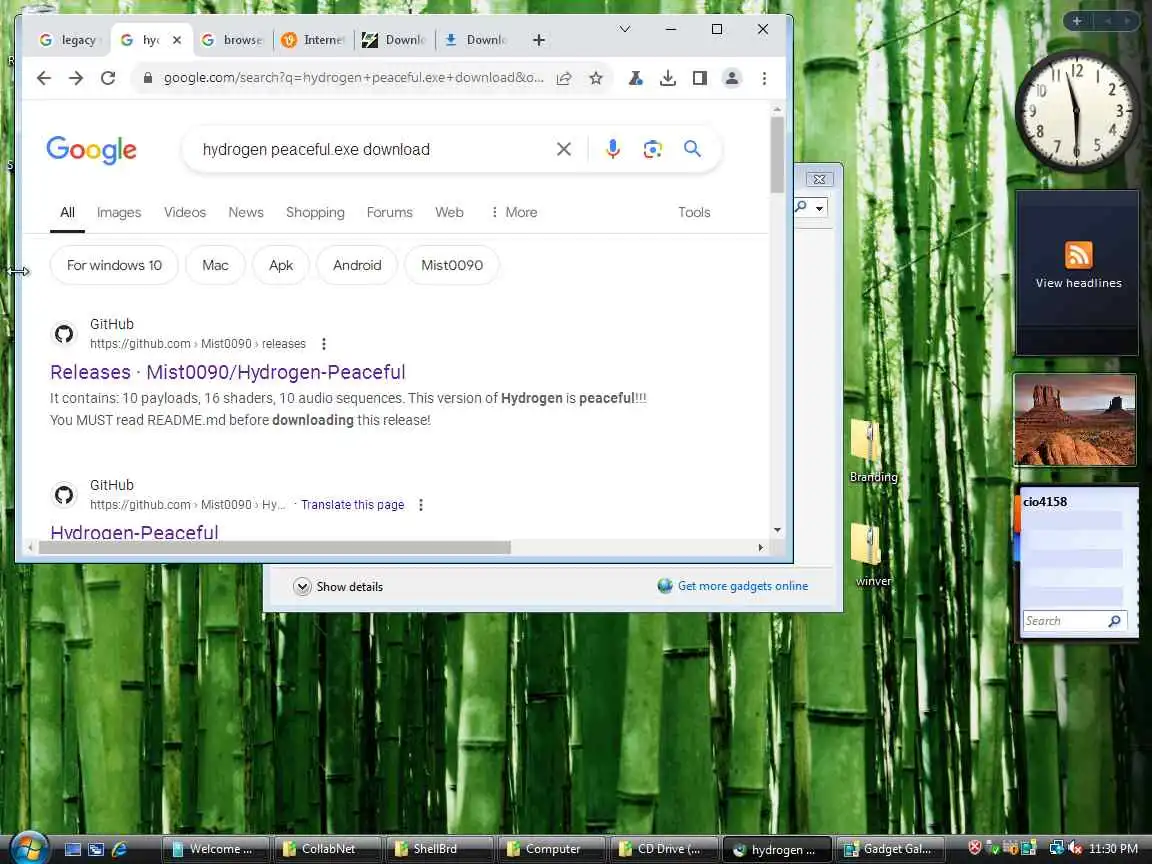Viewport: 1152px width, 864px height.
Task: Click the analog clock gadget
Action: click(1076, 111)
